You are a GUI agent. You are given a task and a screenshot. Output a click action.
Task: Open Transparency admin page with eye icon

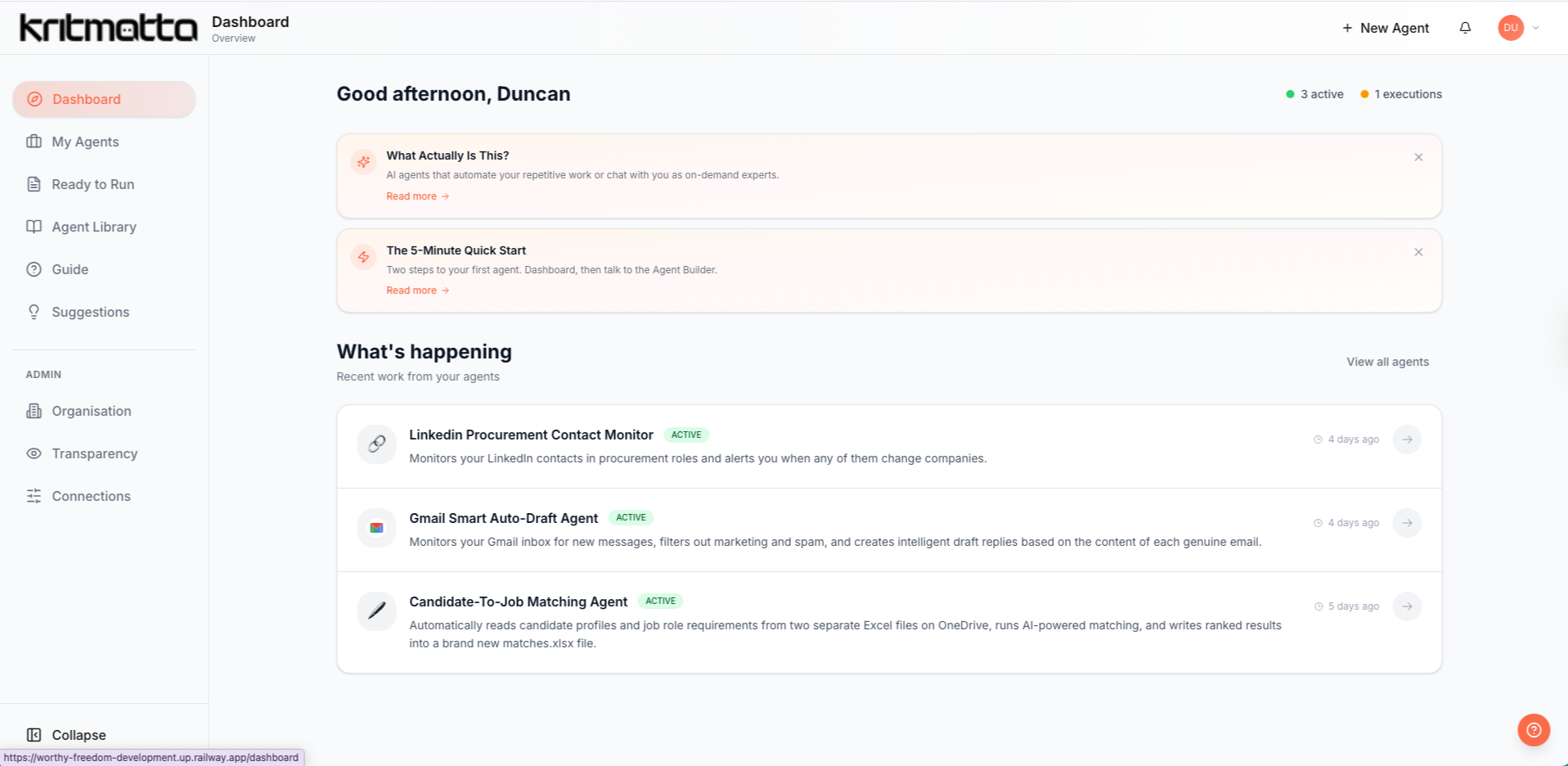coord(94,453)
